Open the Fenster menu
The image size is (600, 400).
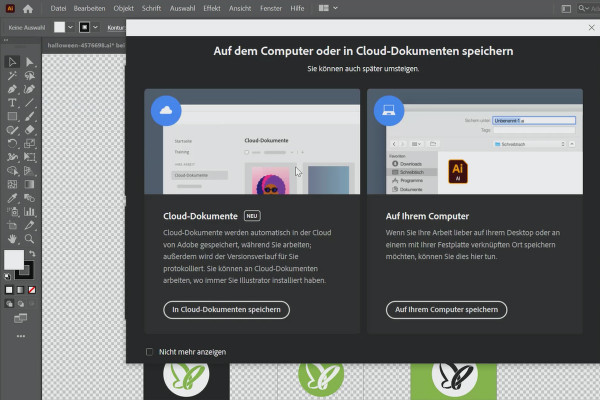click(271, 8)
